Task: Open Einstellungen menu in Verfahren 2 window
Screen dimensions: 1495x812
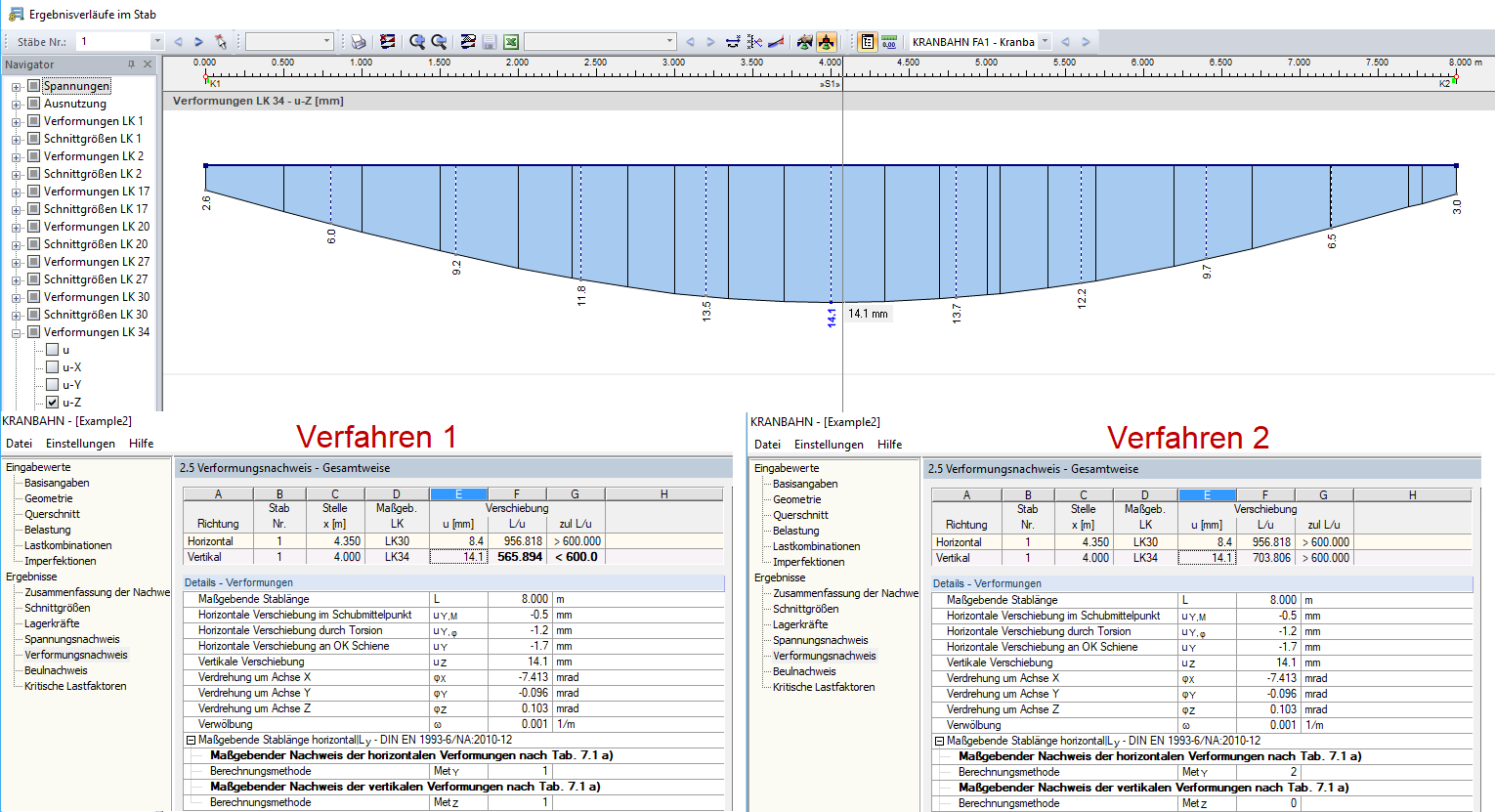Action: (x=829, y=445)
